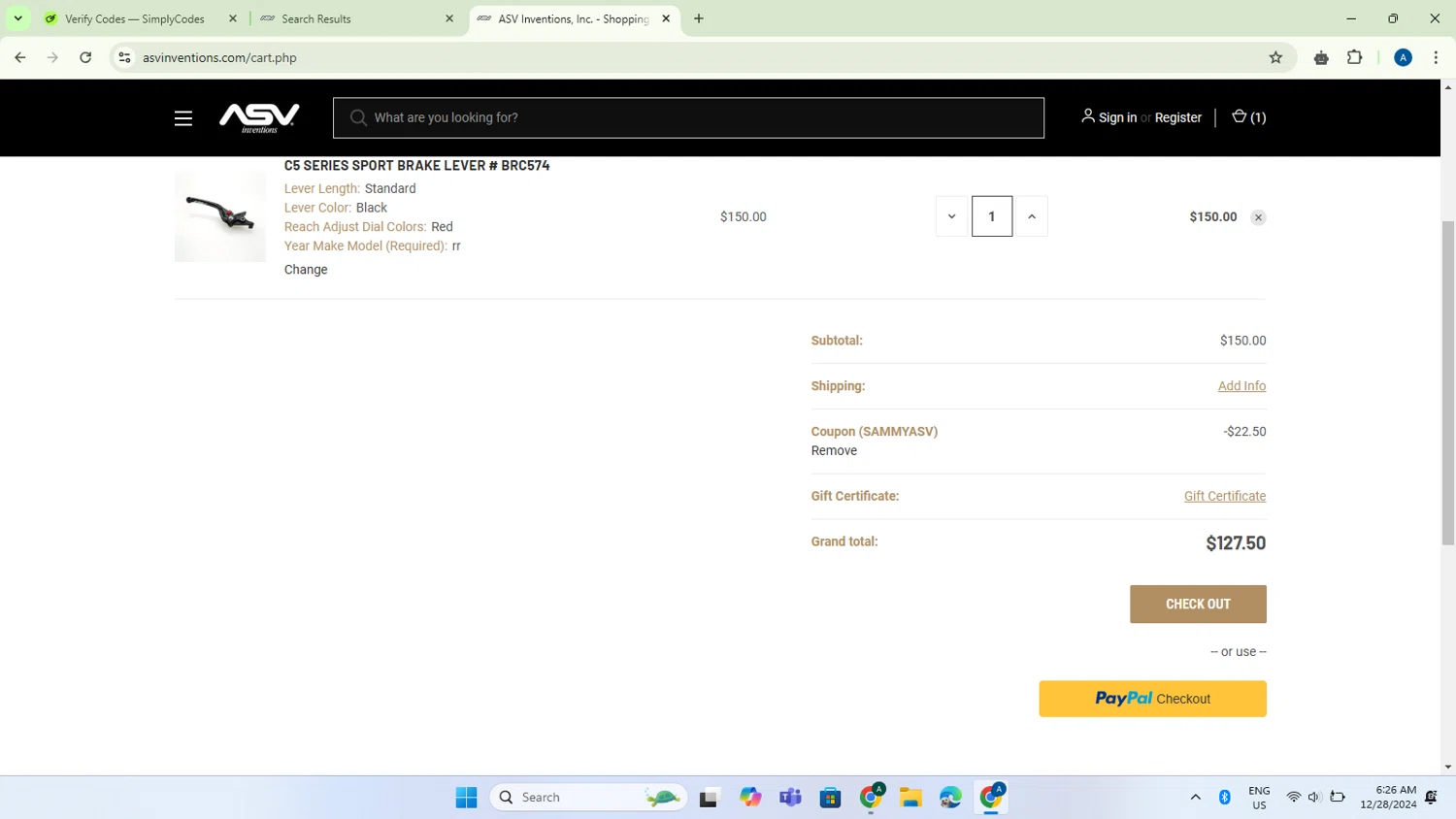Decrease quantity with the down arrow
Image resolution: width=1456 pixels, height=819 pixels.
pos(951,216)
